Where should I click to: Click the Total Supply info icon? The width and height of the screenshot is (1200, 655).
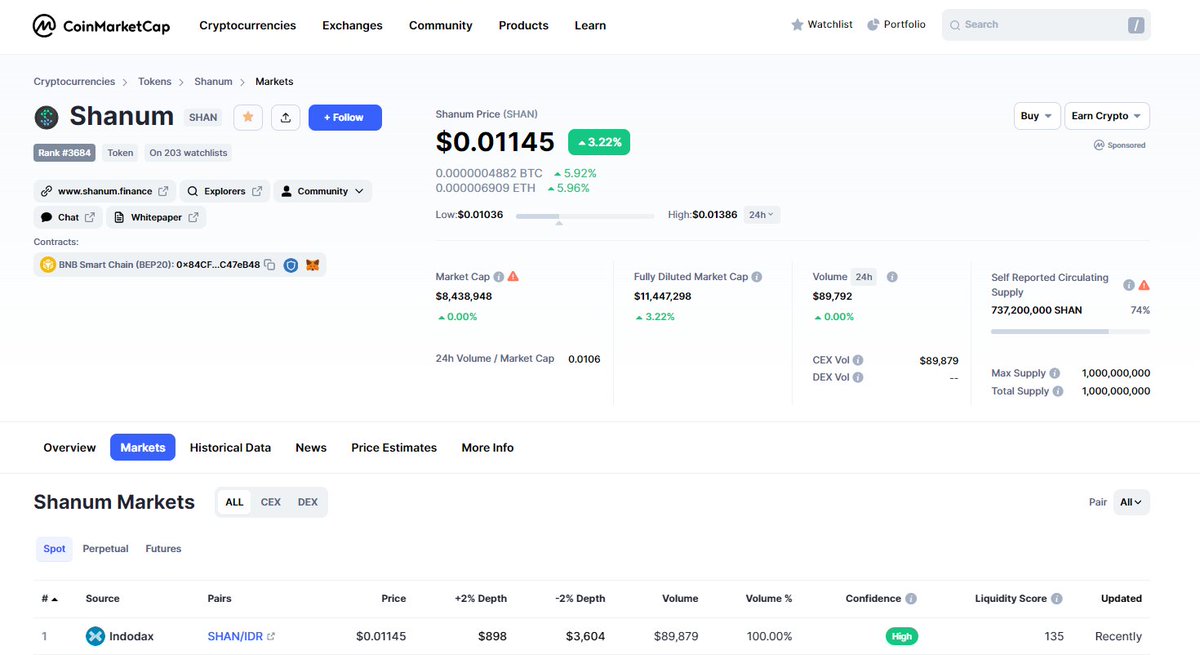[x=1059, y=391]
